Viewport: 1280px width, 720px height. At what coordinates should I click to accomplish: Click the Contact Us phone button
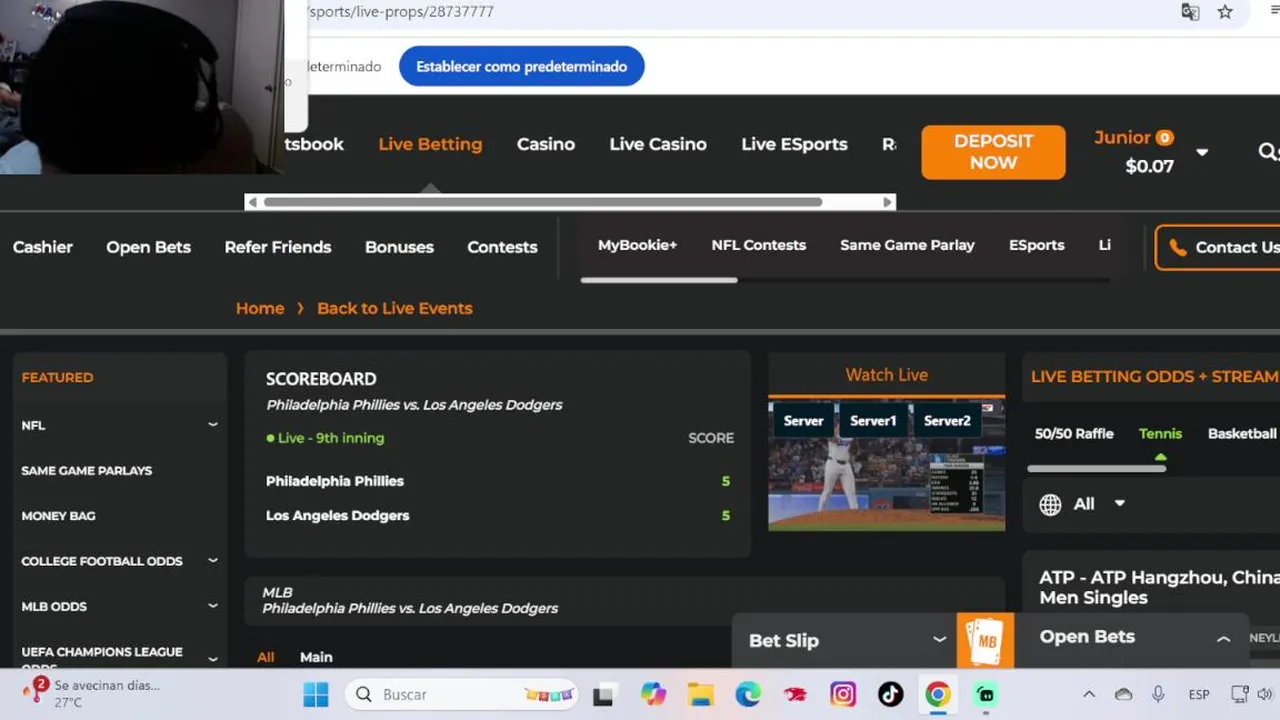(x=1217, y=247)
